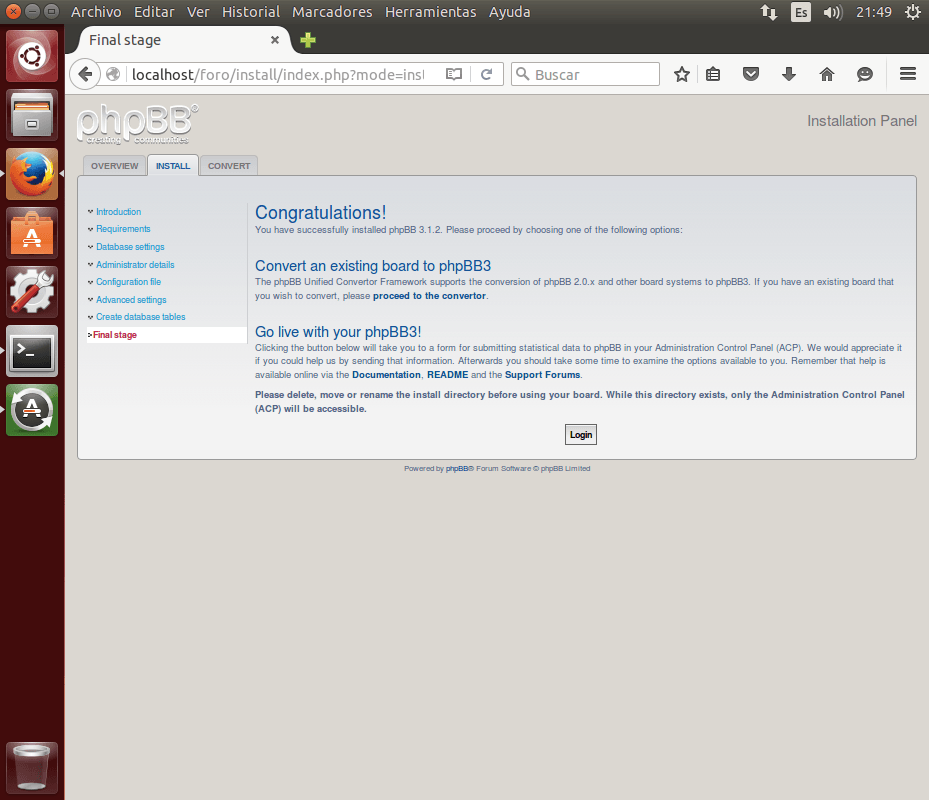
Task: Click the phpBB link in the footer
Action: coord(457,468)
